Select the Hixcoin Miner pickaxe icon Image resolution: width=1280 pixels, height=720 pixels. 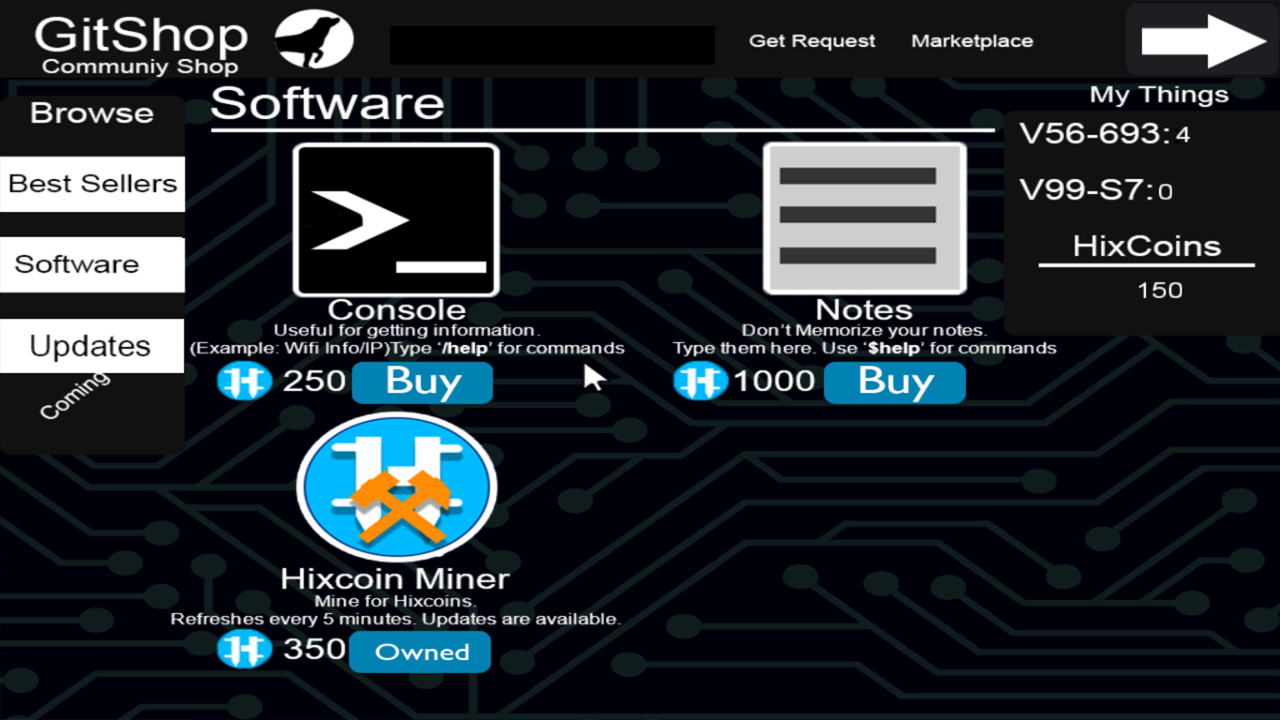pos(396,488)
